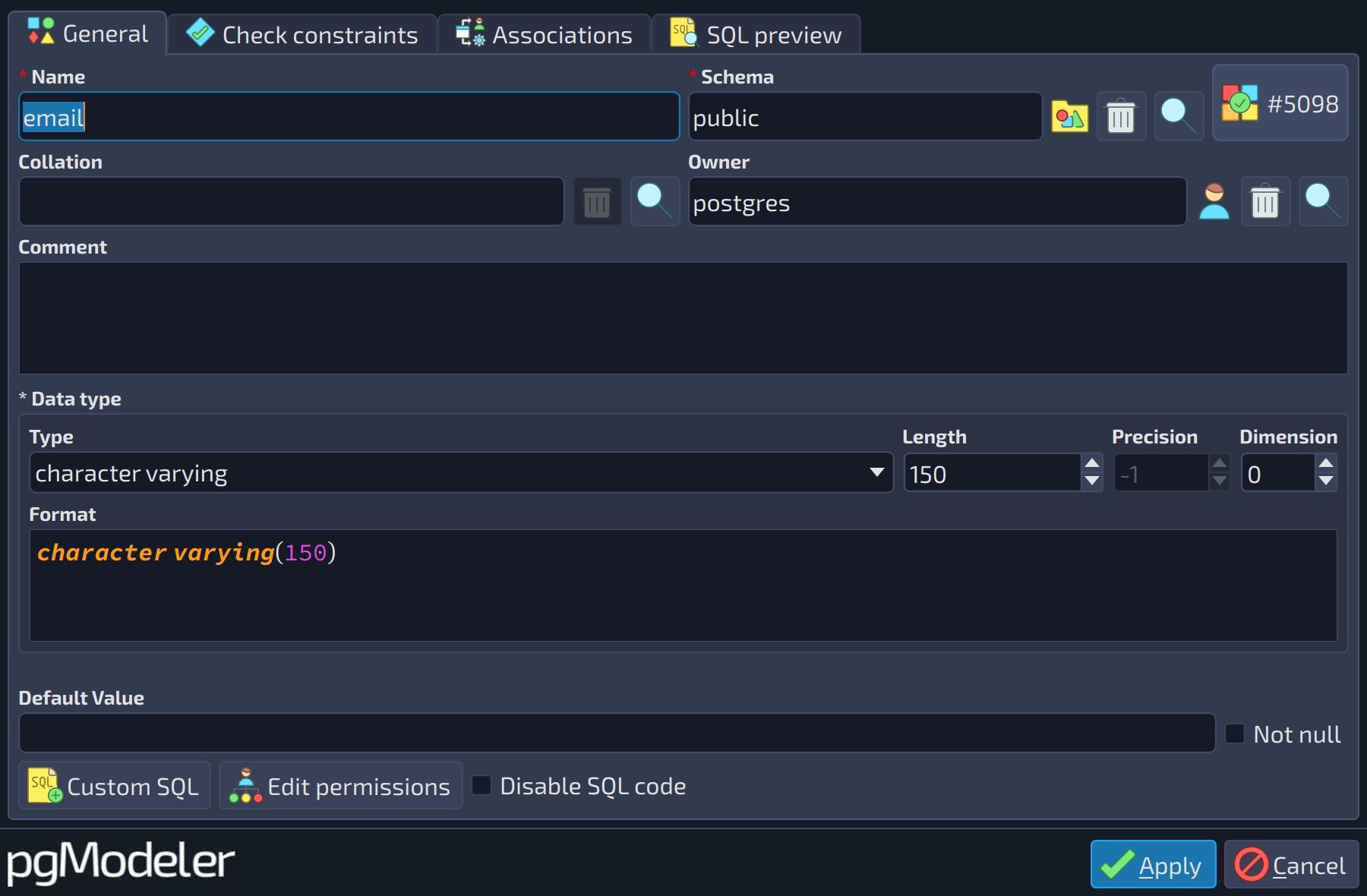Open the Associations tab

click(544, 35)
